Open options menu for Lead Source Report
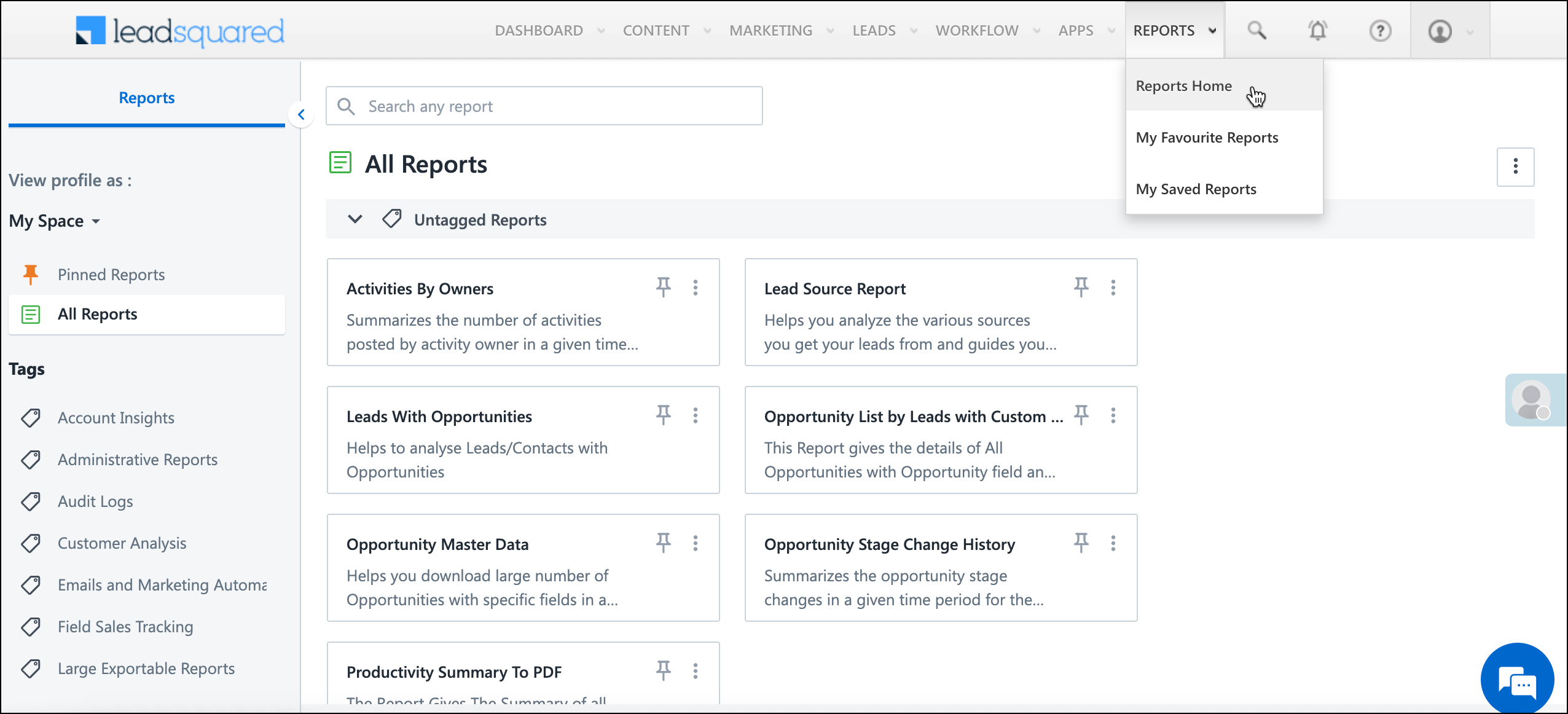 [1113, 288]
